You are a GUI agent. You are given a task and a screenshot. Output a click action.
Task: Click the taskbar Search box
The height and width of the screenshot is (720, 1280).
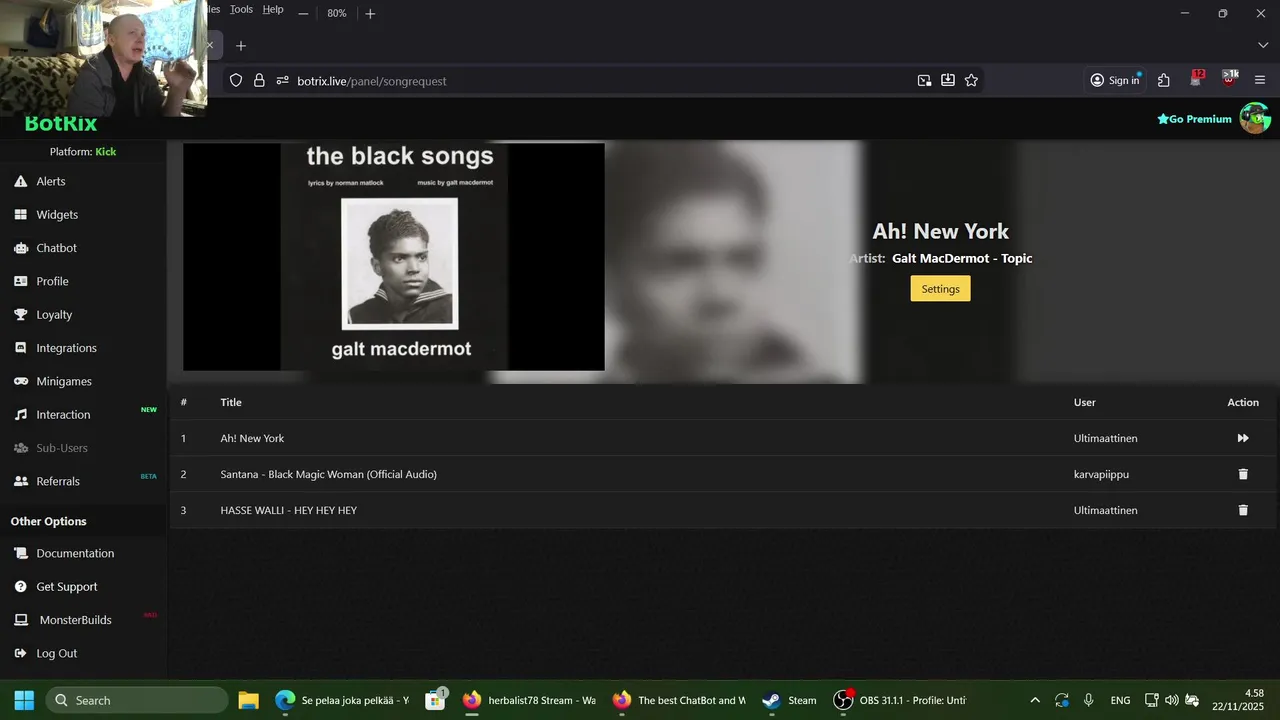click(x=137, y=700)
